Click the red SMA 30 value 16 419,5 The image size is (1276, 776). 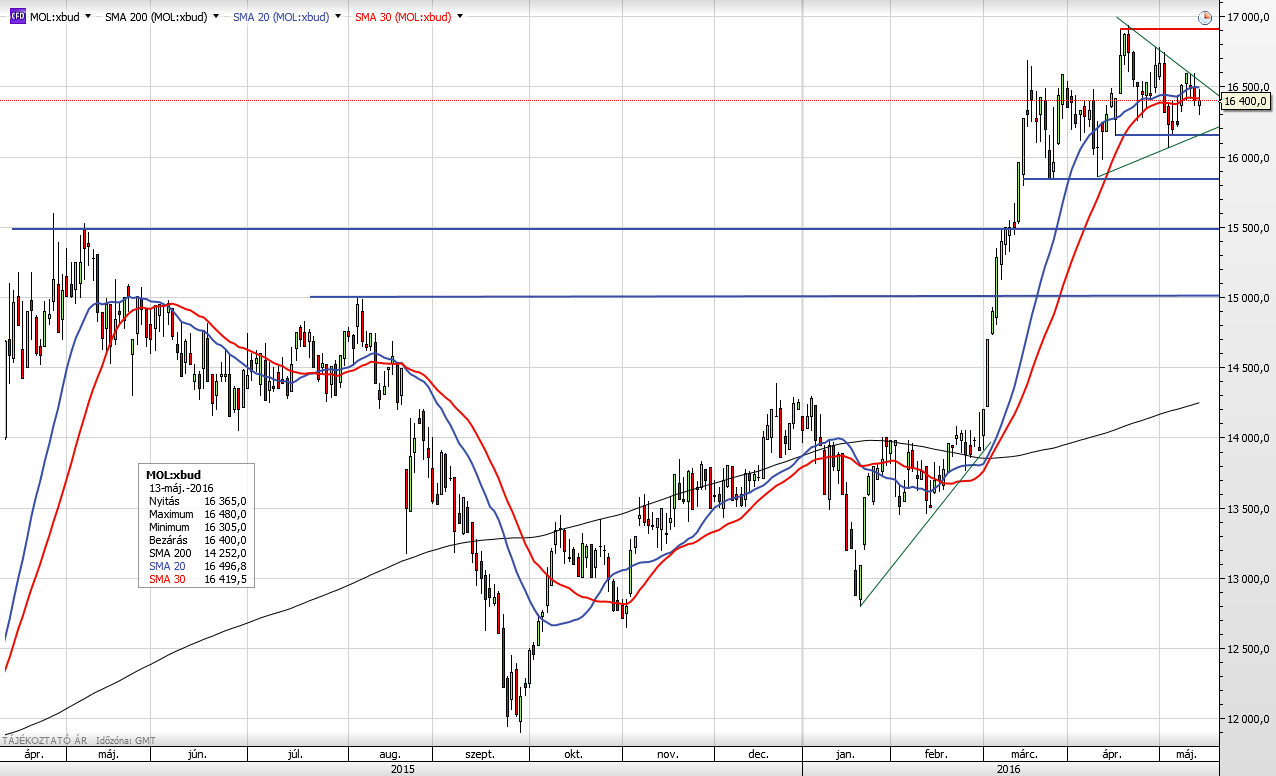[x=226, y=578]
